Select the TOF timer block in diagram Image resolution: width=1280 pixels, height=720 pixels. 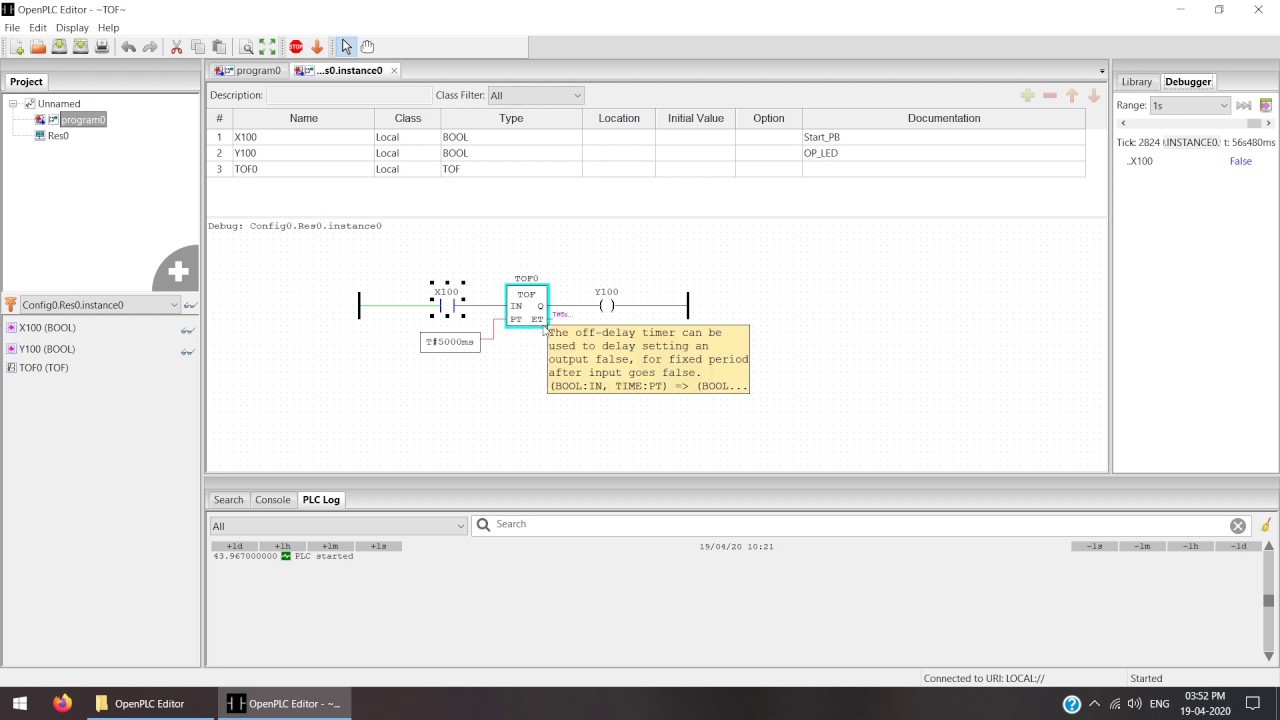pos(527,305)
